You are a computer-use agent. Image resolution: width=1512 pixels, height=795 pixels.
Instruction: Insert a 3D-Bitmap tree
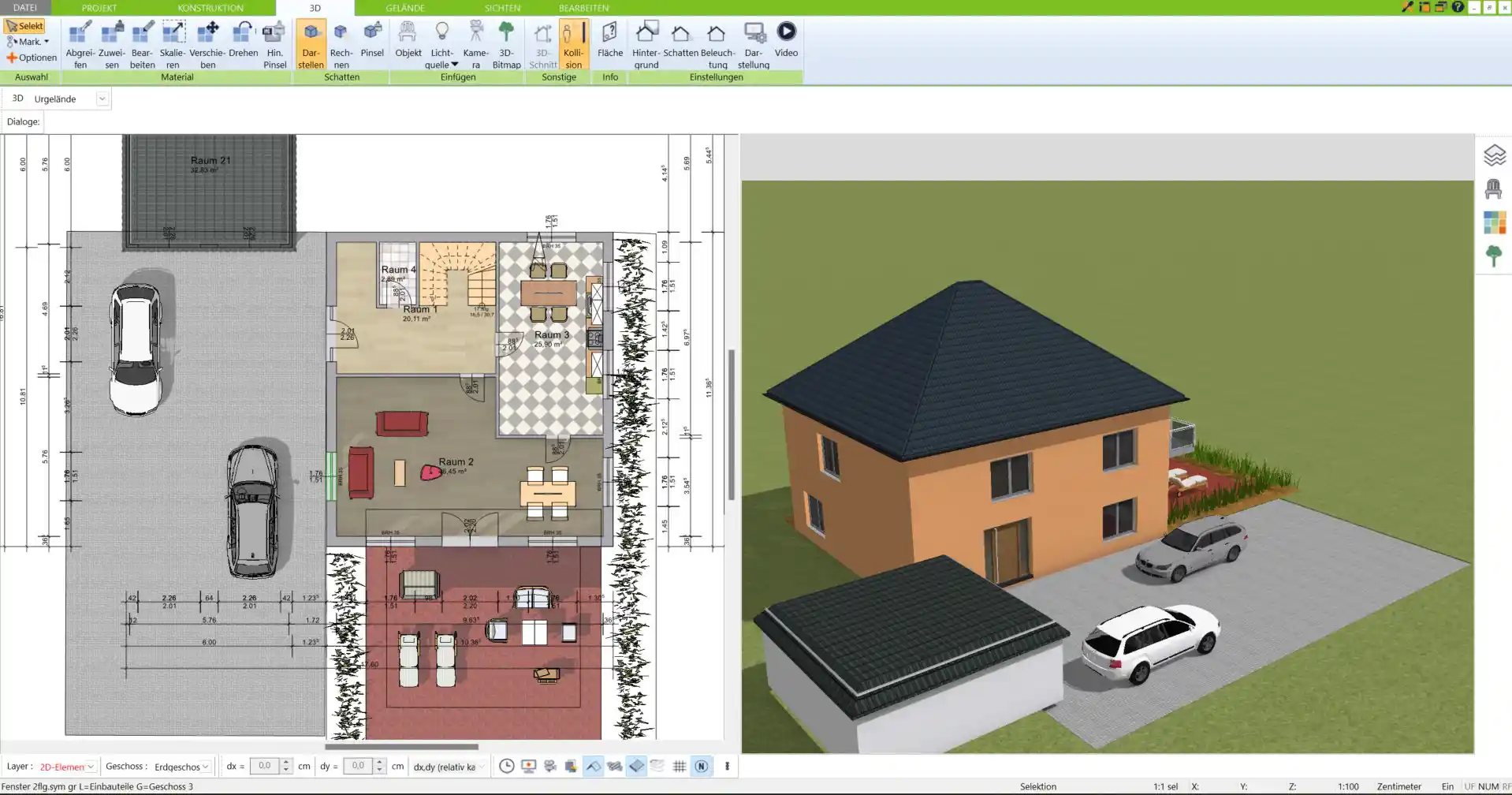tap(506, 45)
